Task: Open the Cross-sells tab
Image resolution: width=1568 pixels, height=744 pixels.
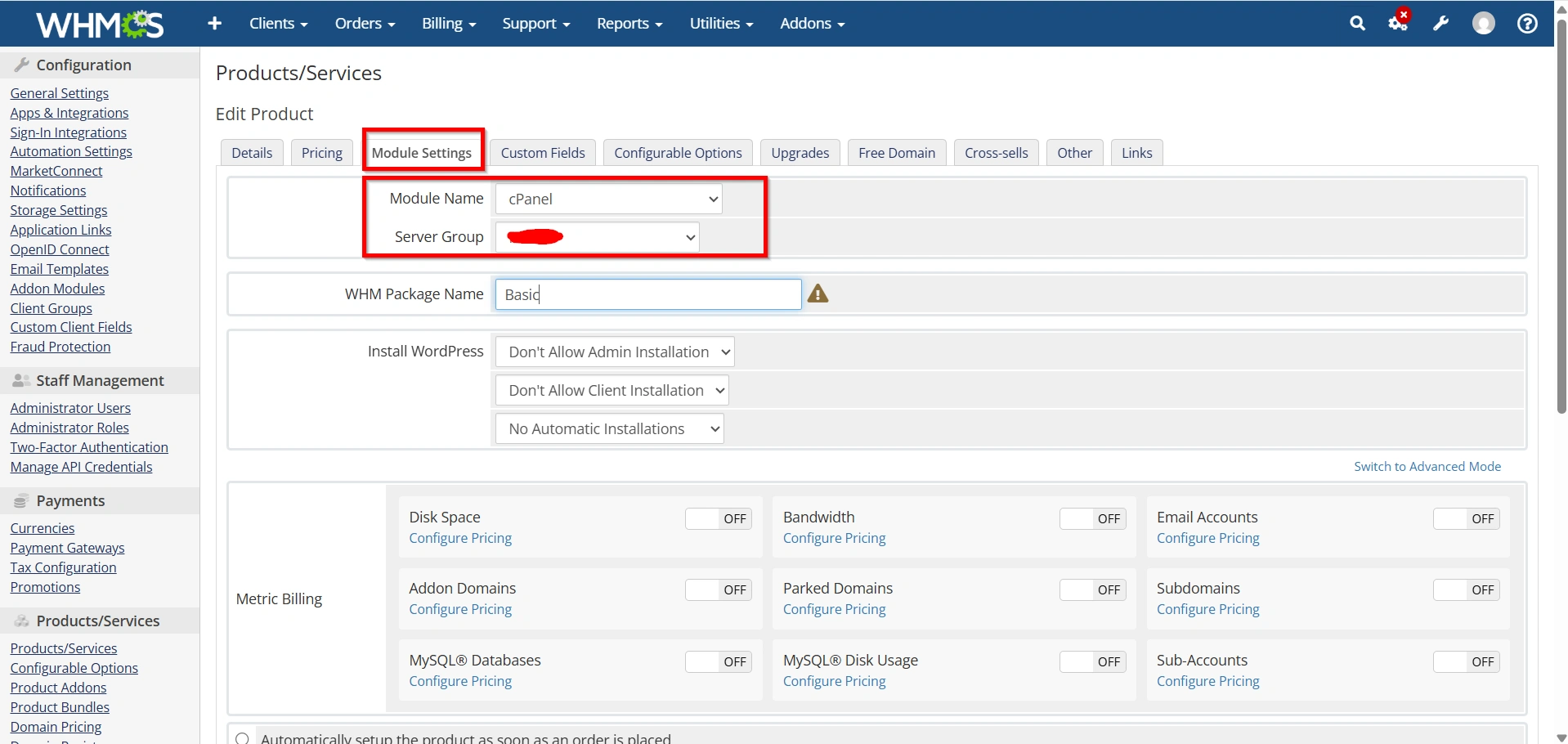Action: click(997, 153)
